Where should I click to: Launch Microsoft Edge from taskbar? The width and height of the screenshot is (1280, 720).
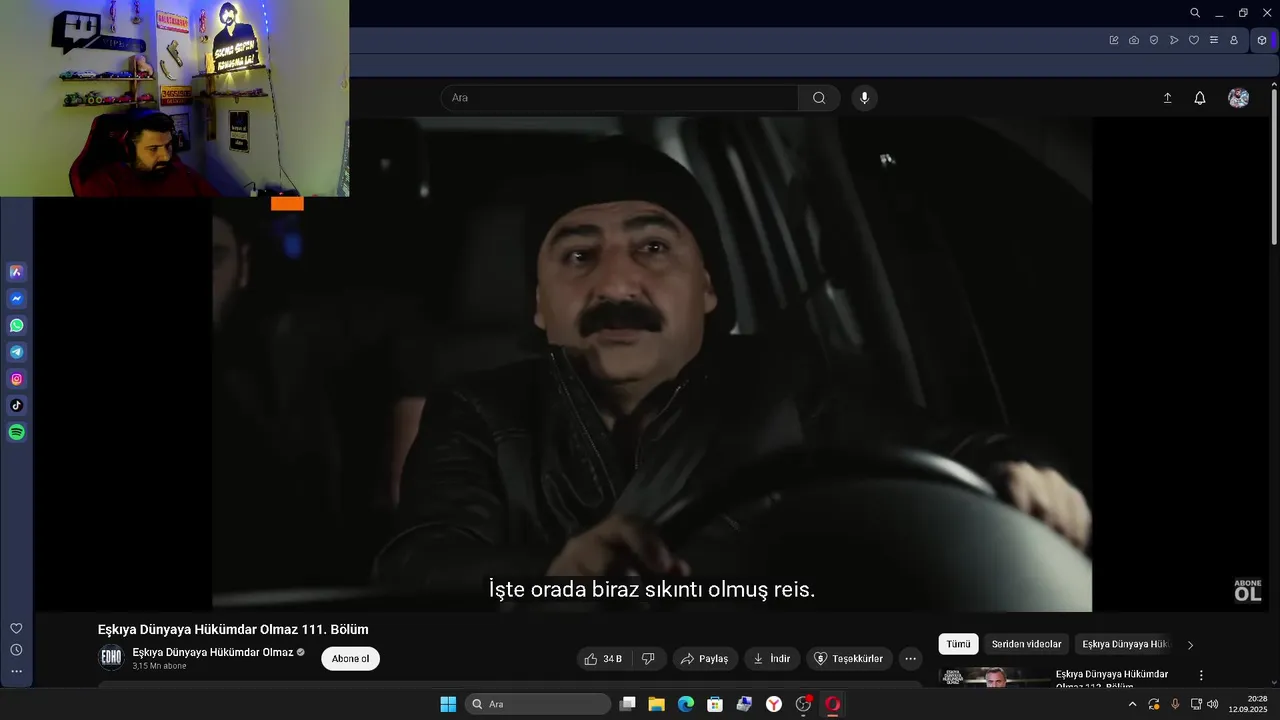(x=686, y=704)
